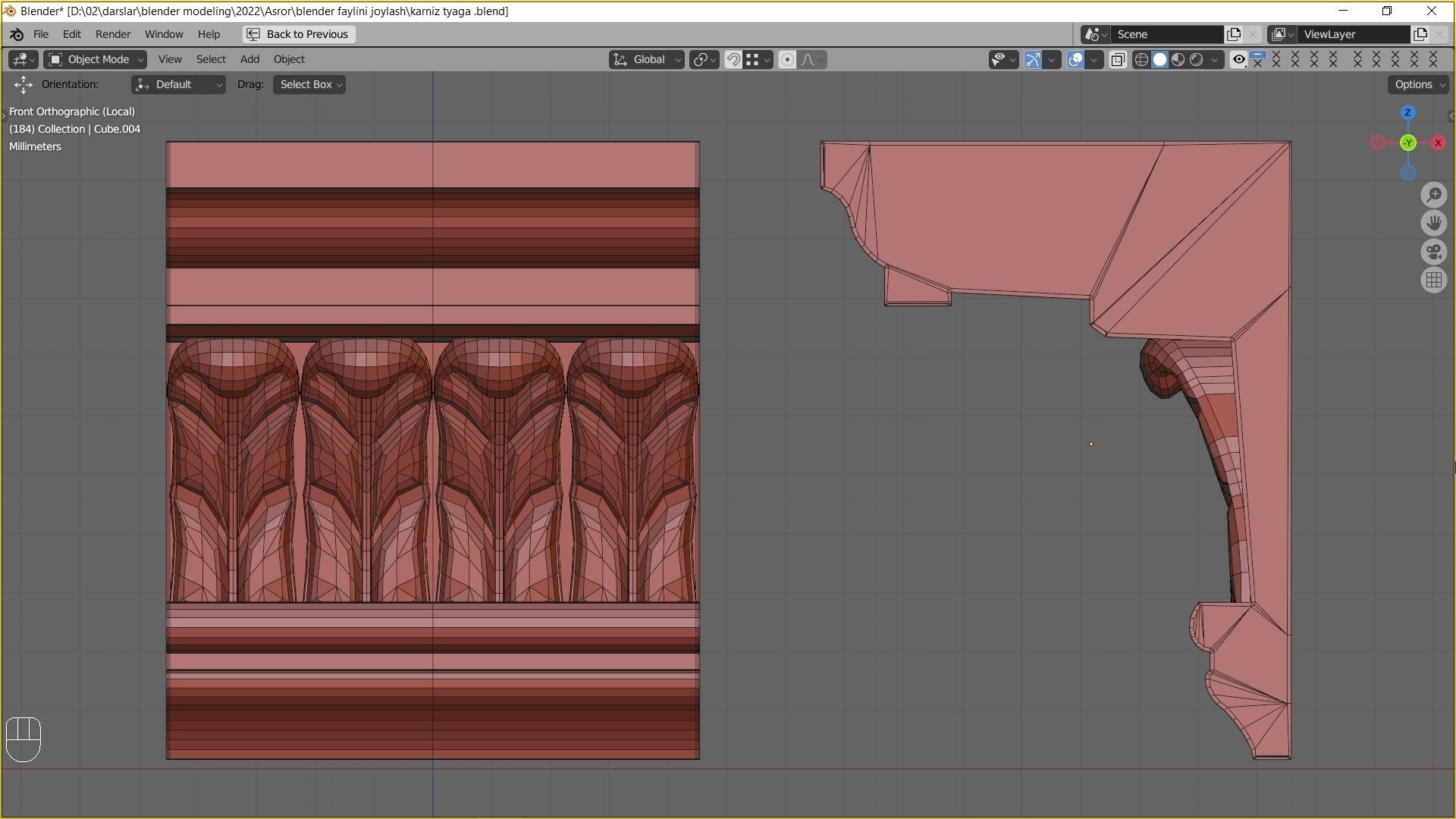Click the Z axis on navigation gizmo
This screenshot has height=819, width=1456.
(1408, 112)
